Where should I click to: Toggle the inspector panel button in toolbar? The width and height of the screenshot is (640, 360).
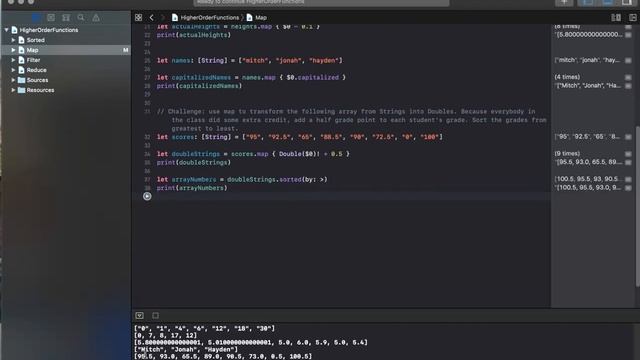(x=627, y=2)
